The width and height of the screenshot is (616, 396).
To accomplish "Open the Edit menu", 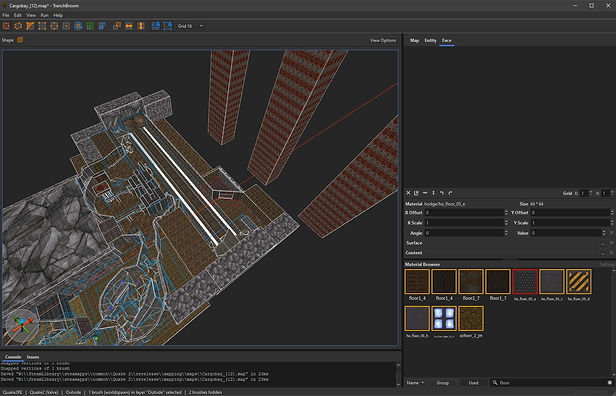I will click(x=18, y=15).
